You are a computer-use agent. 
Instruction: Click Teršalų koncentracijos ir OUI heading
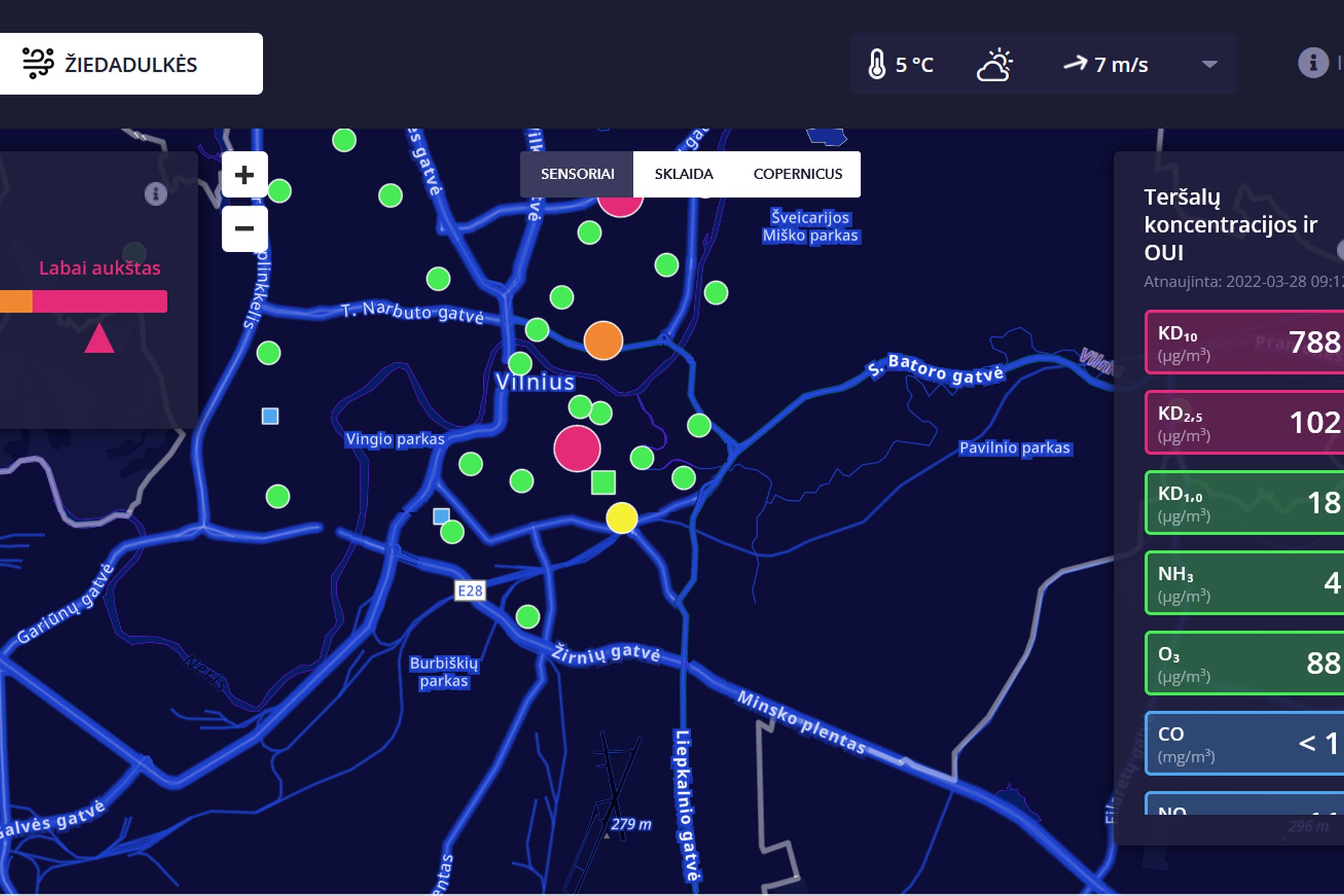[1231, 225]
